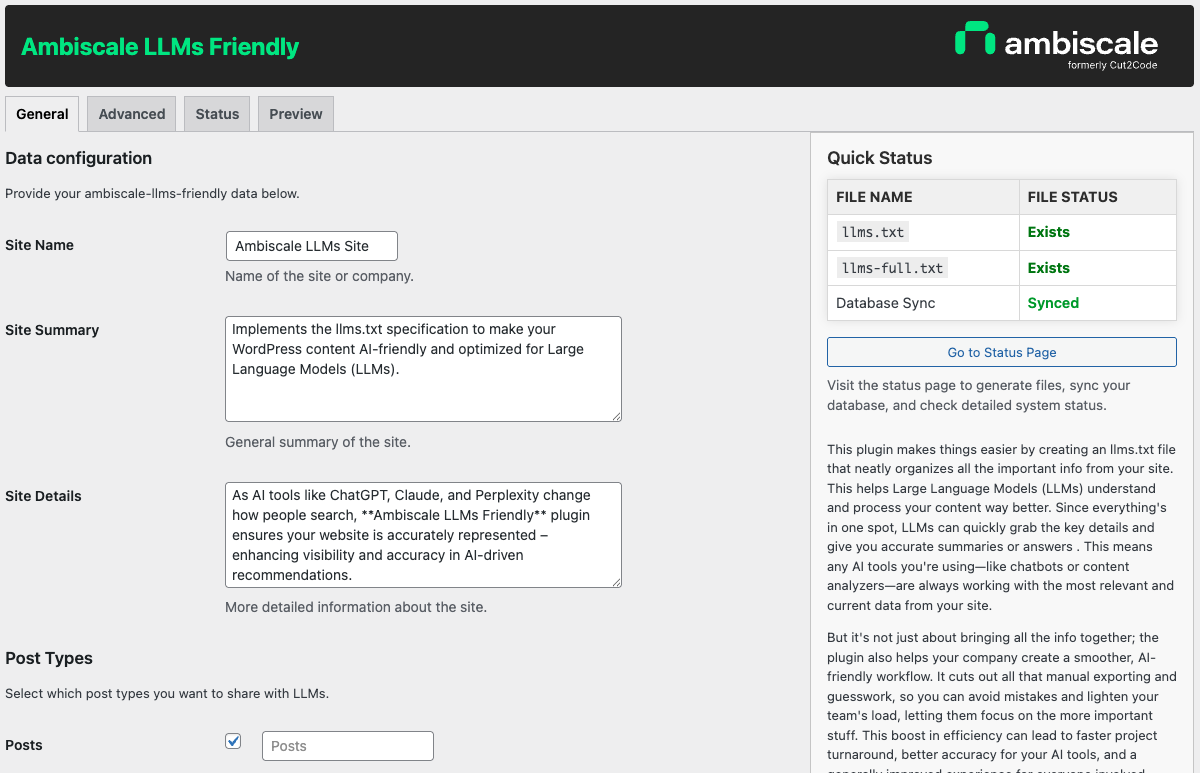Go to the Status tab
The height and width of the screenshot is (773, 1200).
[217, 114]
